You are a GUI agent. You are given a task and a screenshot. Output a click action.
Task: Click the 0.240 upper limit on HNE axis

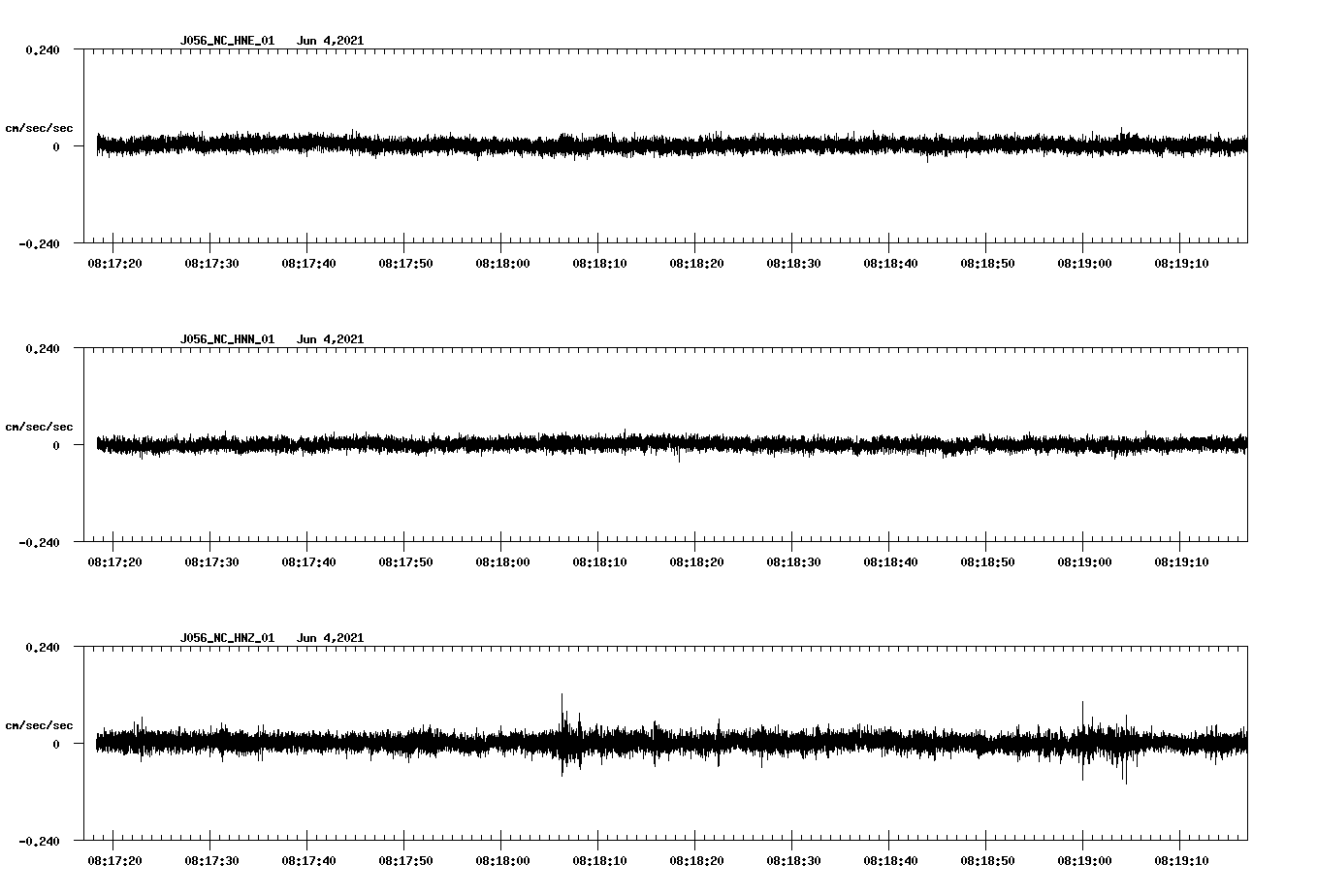tap(43, 50)
